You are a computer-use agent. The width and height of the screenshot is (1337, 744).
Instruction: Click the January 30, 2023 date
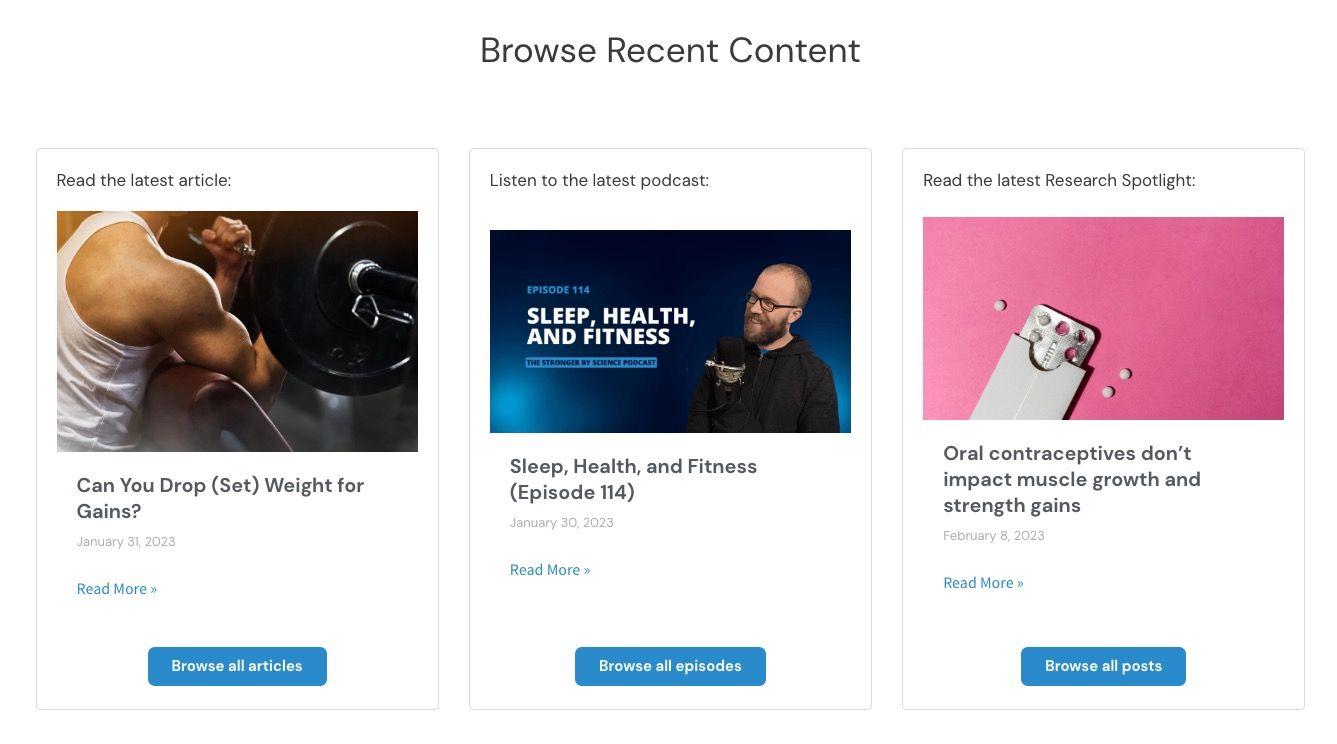click(x=561, y=523)
